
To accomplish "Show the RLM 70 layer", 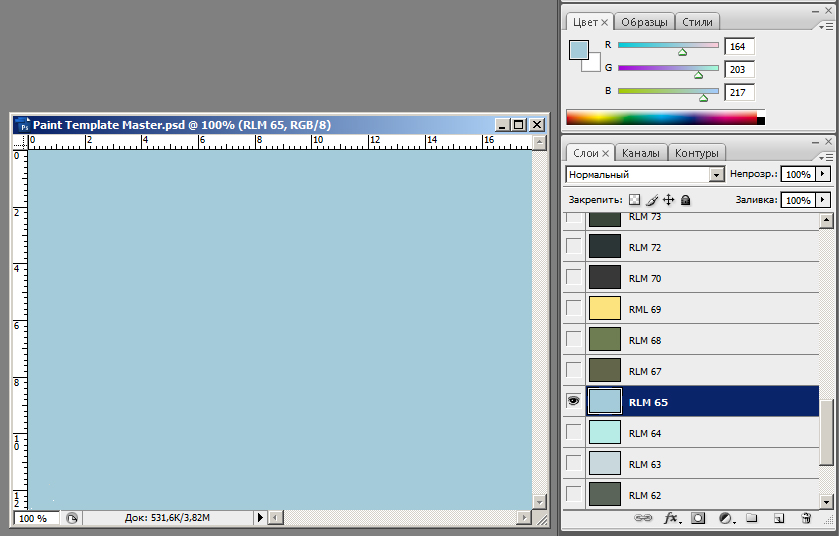I will pos(574,277).
